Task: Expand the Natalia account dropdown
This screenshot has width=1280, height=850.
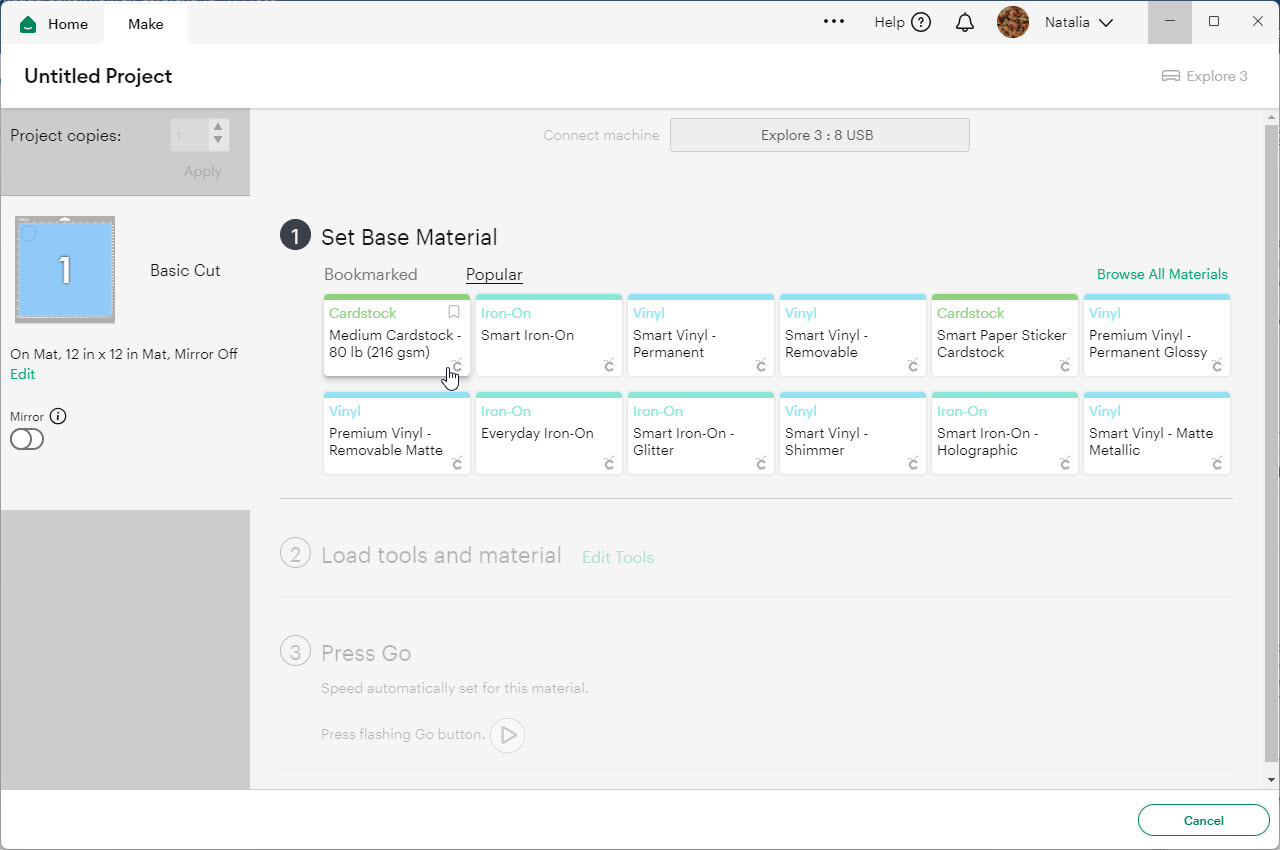Action: (1106, 23)
